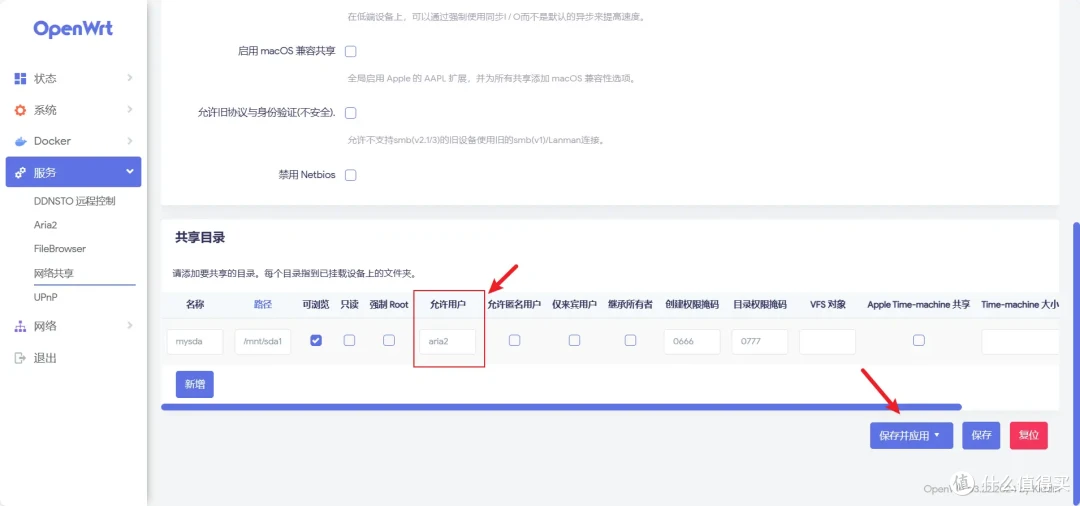Collapse the 服务 menu chevron
This screenshot has height=506, width=1080.
click(x=129, y=171)
